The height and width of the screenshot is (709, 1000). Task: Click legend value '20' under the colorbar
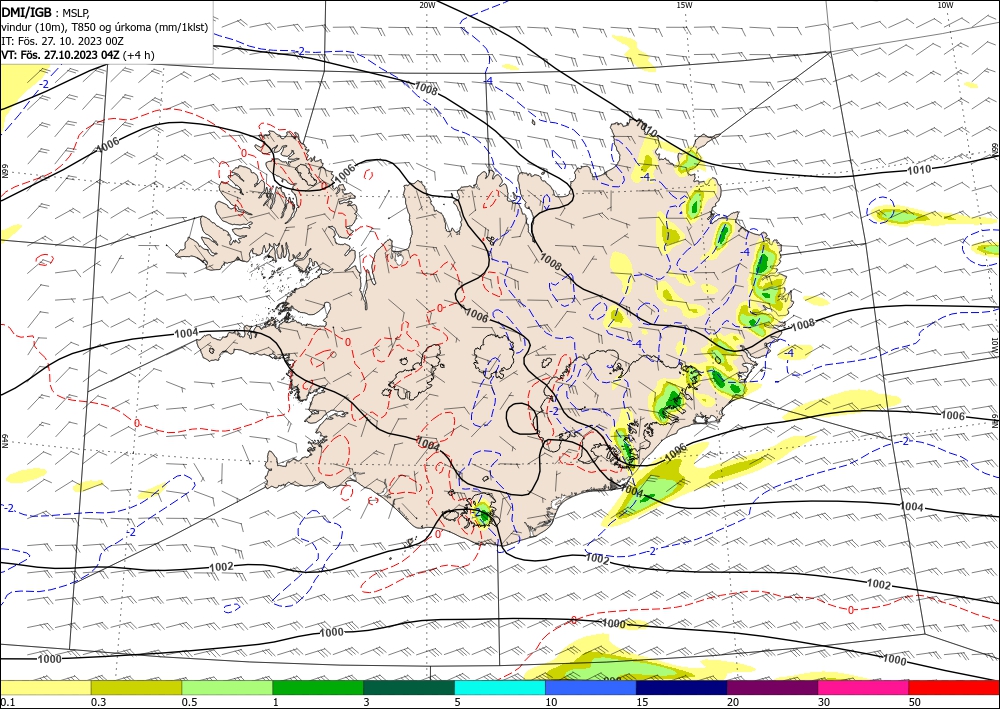pyautogui.click(x=733, y=703)
